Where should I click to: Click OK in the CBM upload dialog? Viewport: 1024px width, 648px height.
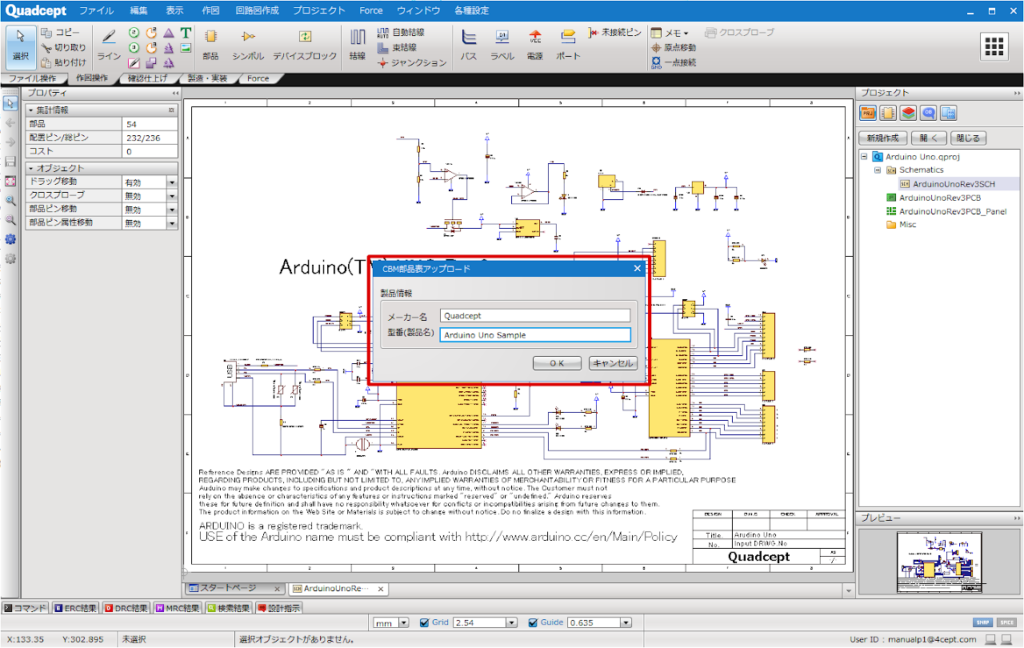(557, 363)
